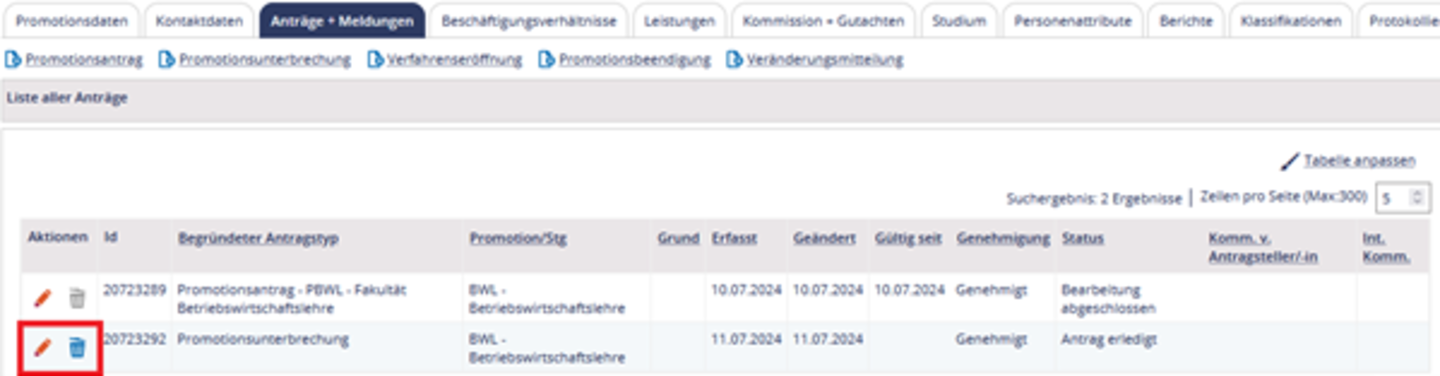Viewport: 1440px width, 376px height.
Task: Sort by the Grund column header
Action: (678, 239)
